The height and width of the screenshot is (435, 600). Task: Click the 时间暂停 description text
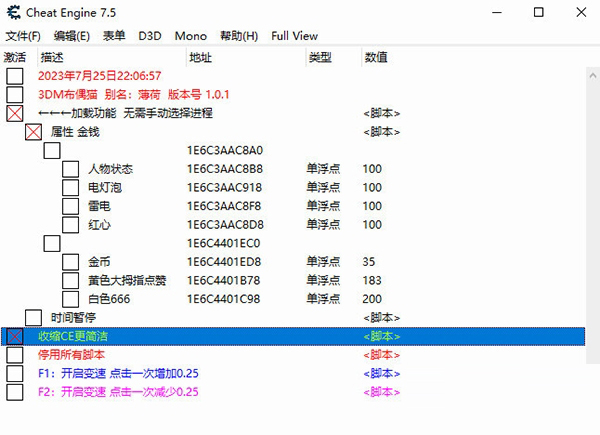[73, 318]
